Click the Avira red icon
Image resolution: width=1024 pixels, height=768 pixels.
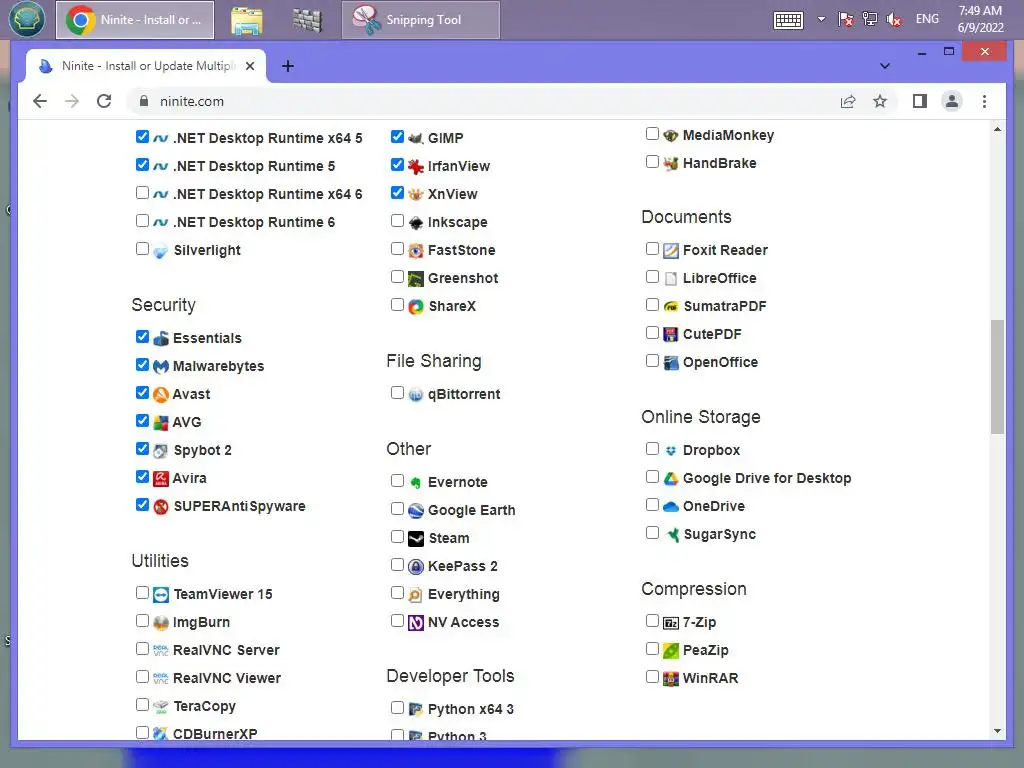161,479
